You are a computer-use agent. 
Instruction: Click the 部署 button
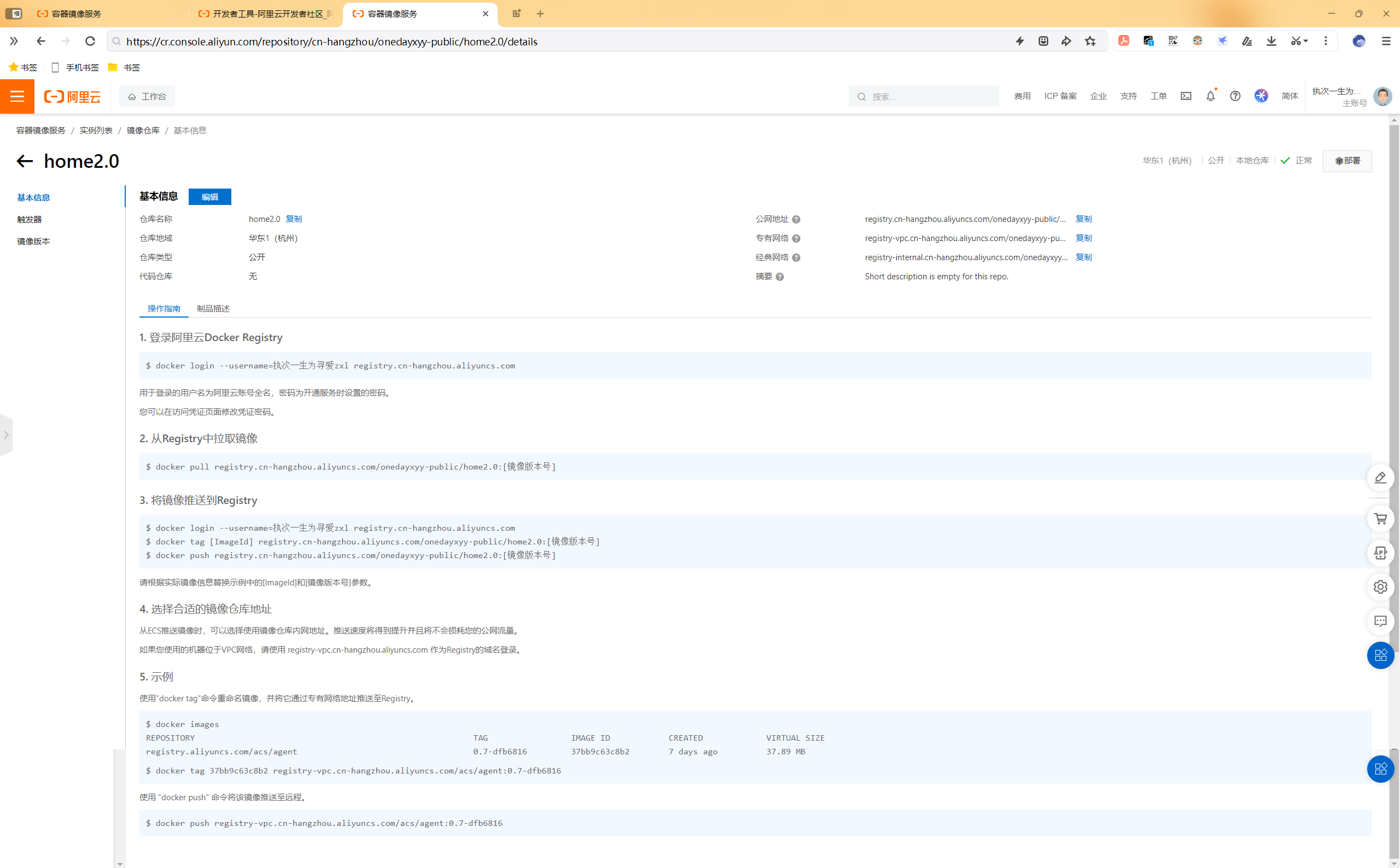click(1347, 161)
